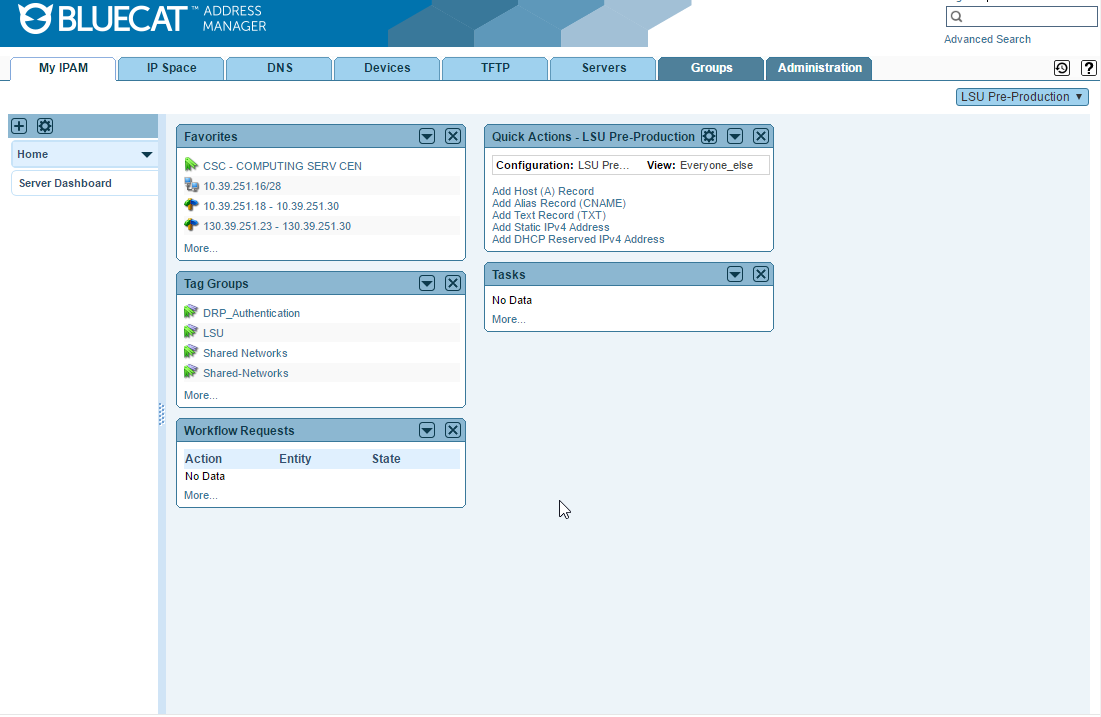Open the session history clock icon
The image size is (1101, 717).
tap(1062, 67)
